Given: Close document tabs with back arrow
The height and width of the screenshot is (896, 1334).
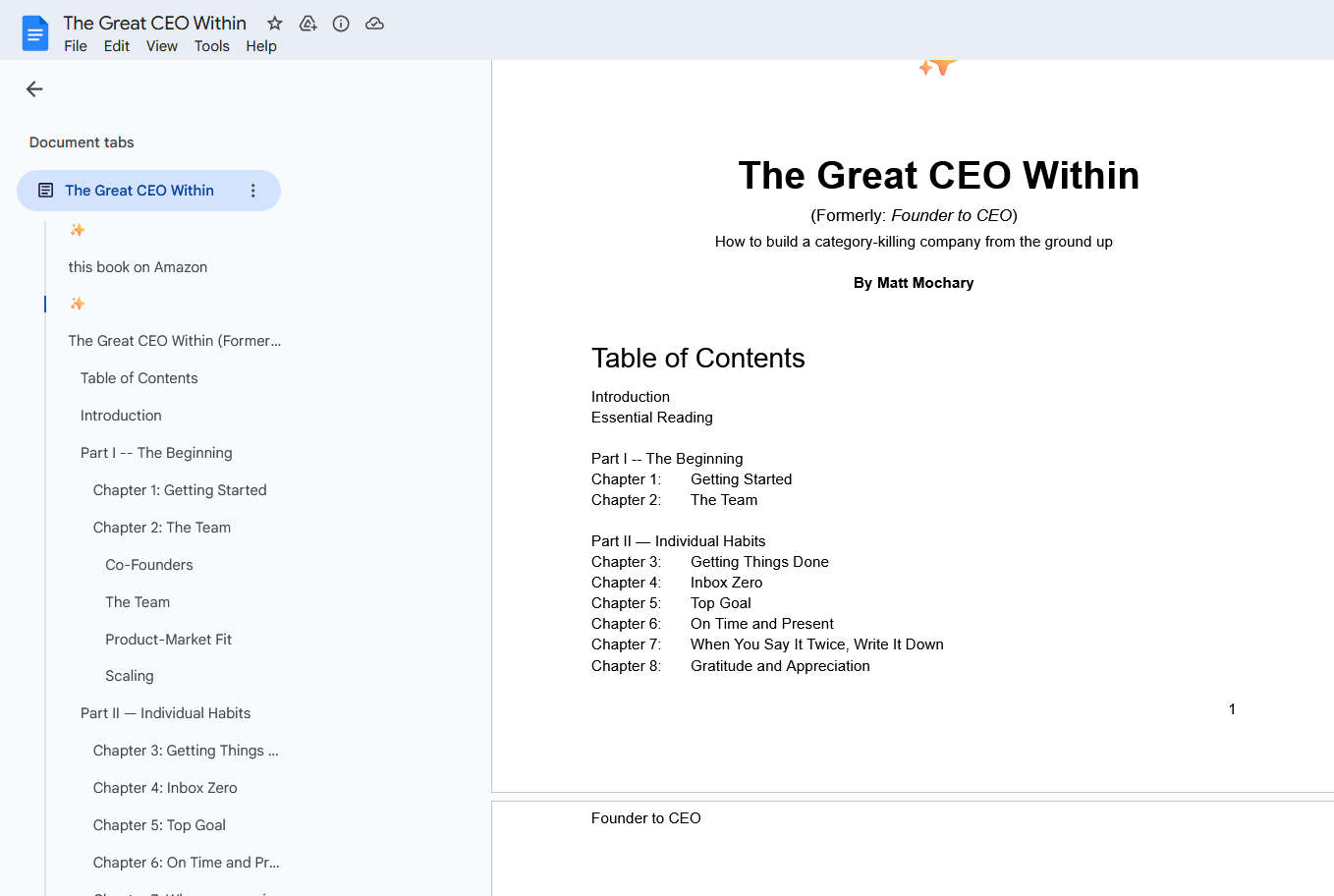Looking at the screenshot, I should point(34,89).
